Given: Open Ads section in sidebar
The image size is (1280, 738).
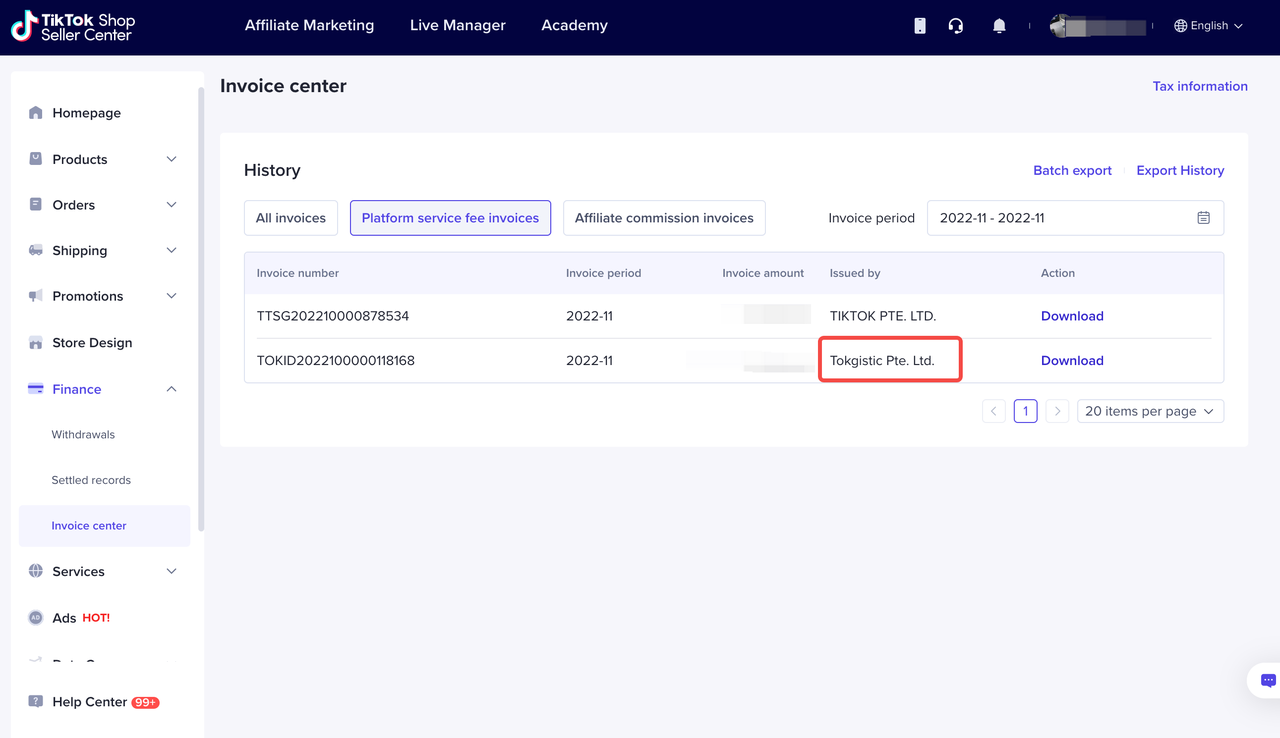Looking at the screenshot, I should point(65,618).
